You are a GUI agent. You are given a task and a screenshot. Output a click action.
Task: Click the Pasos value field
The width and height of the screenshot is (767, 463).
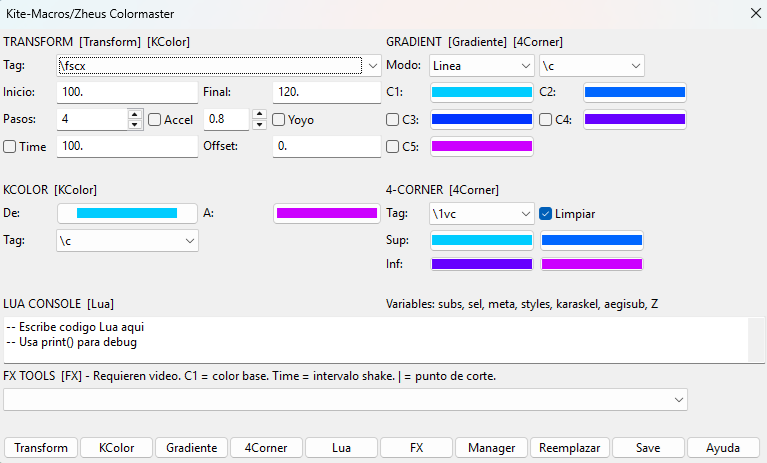click(x=92, y=119)
